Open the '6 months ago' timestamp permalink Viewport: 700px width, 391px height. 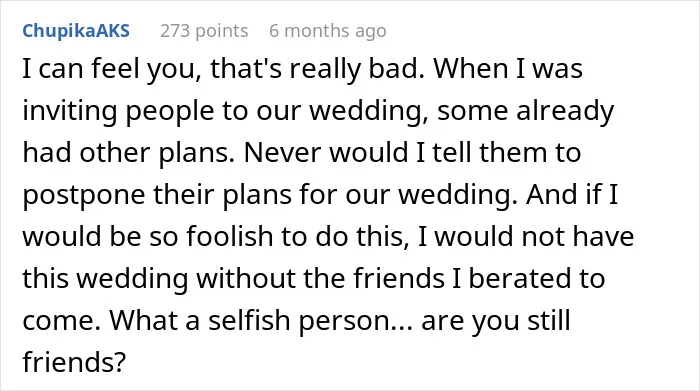[x=328, y=31]
